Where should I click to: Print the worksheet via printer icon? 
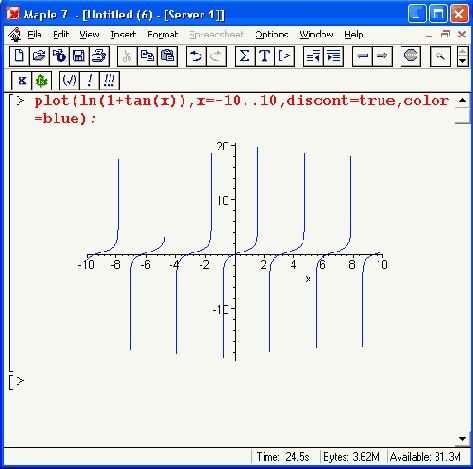(x=99, y=56)
